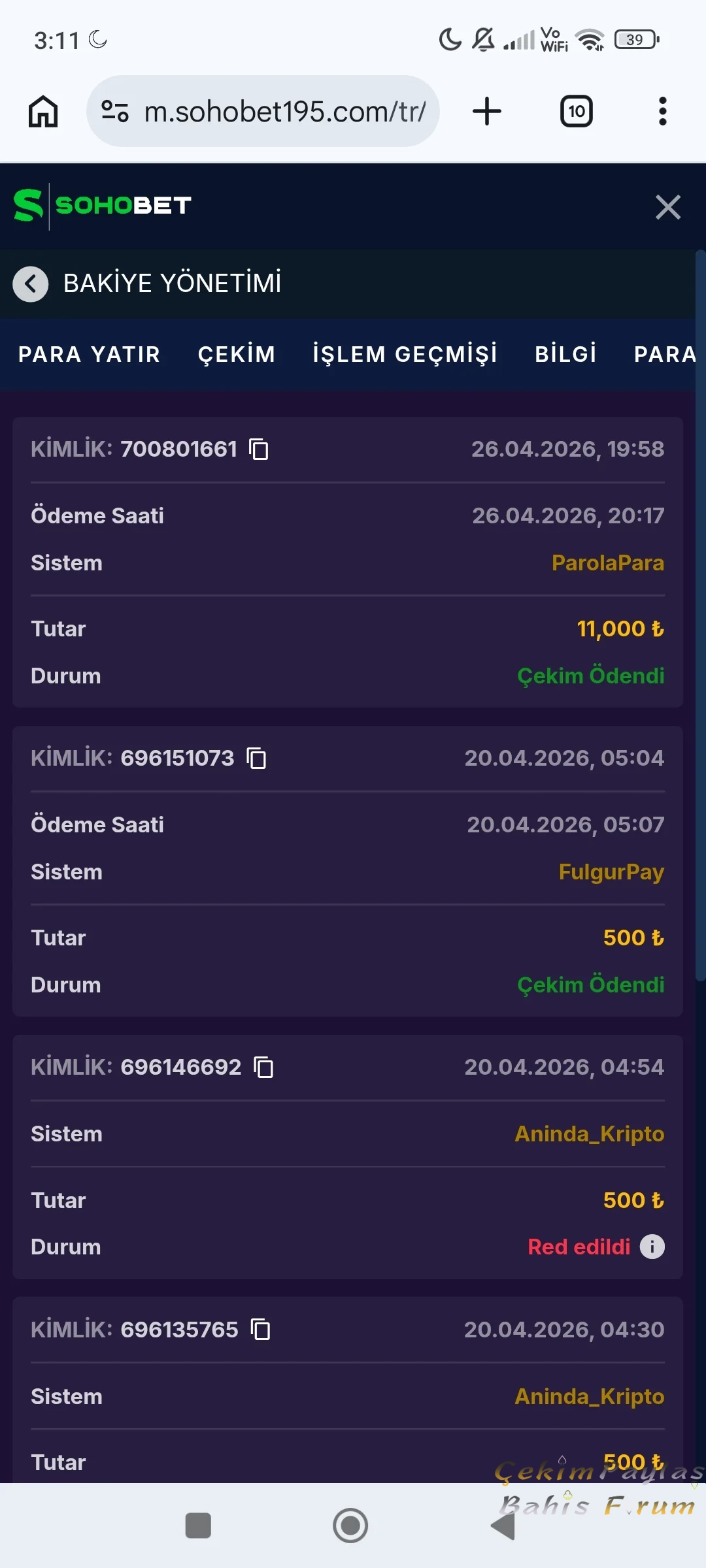
Task: Switch to the PARA YATIR tab
Action: pos(90,354)
